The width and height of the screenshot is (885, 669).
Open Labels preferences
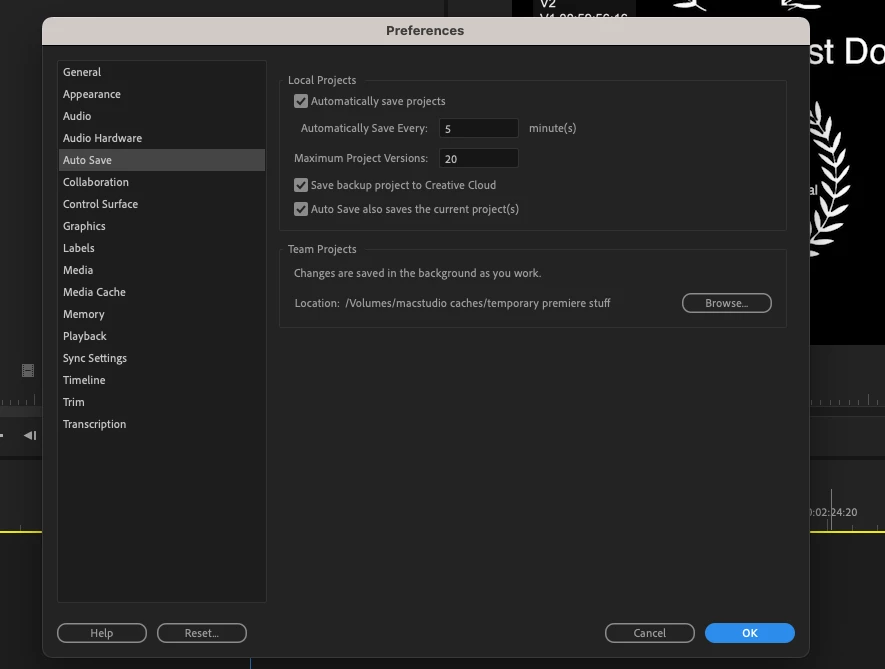click(162, 248)
